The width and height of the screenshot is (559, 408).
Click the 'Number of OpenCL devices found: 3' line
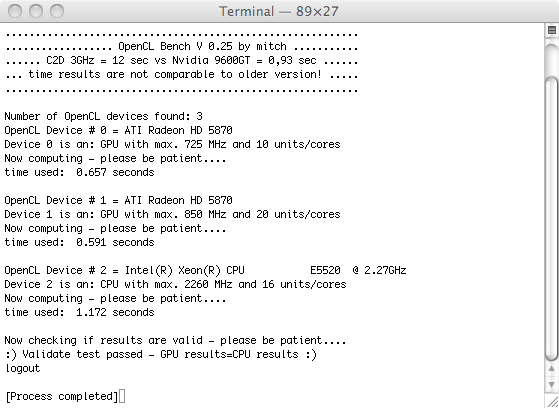coord(103,117)
